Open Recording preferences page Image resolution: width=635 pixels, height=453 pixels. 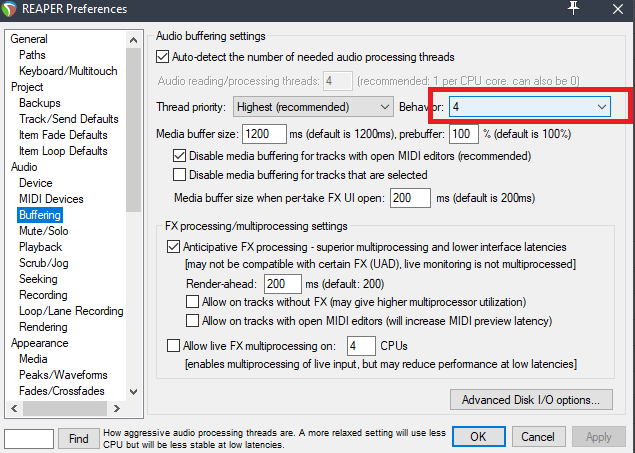(43, 295)
